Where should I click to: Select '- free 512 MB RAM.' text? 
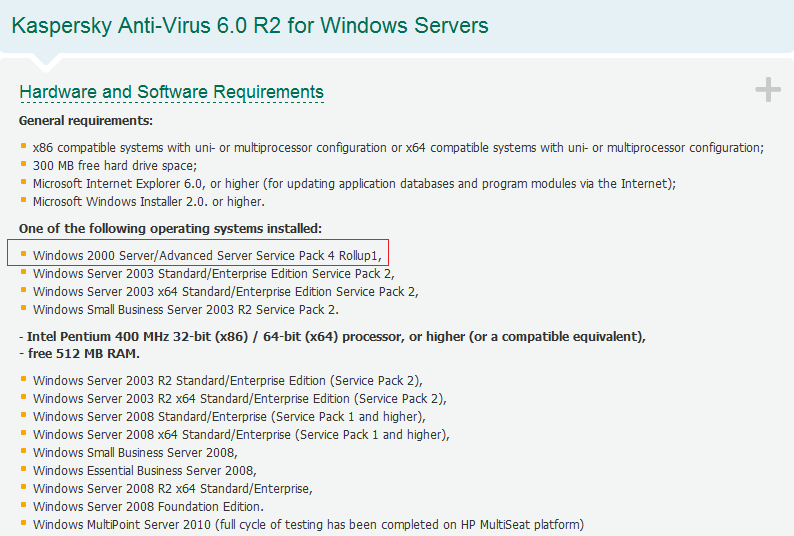coord(80,354)
